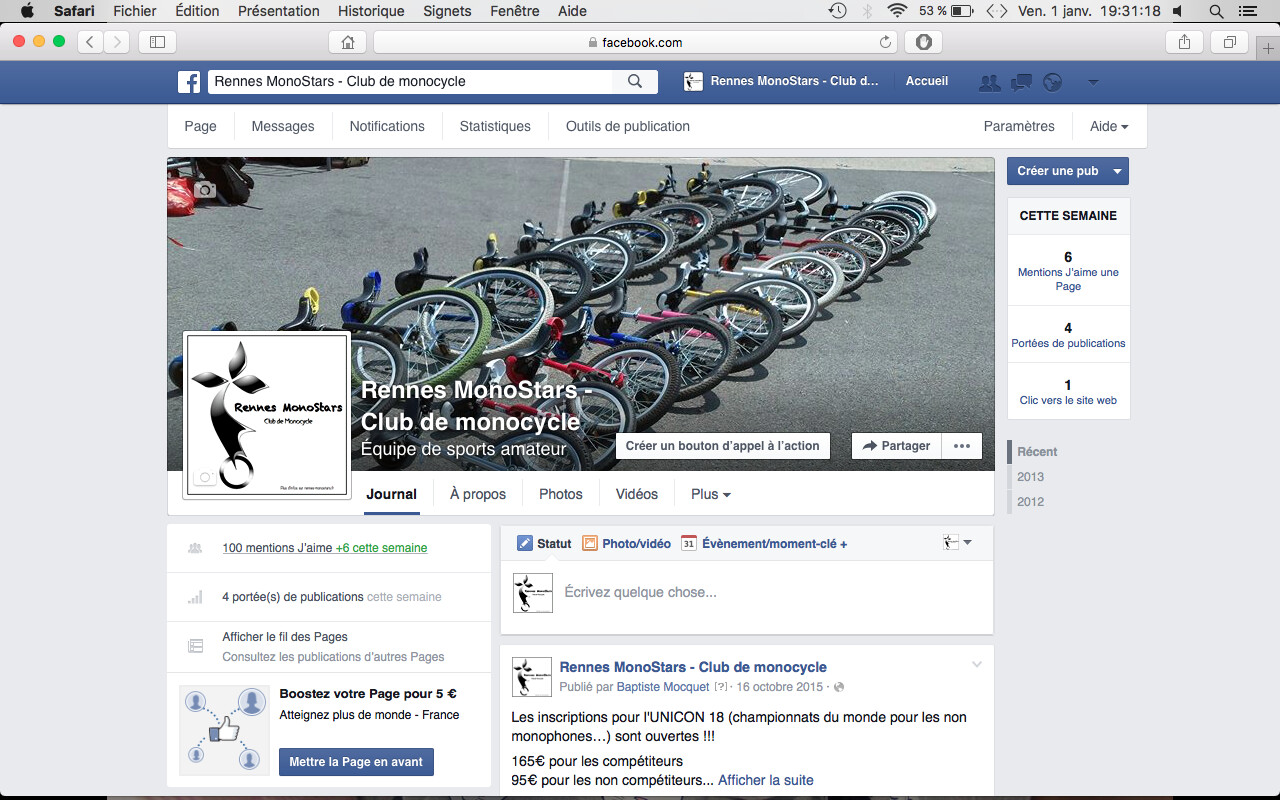The image size is (1280, 800).
Task: Click the page profile picture thumbnail
Action: (x=266, y=415)
